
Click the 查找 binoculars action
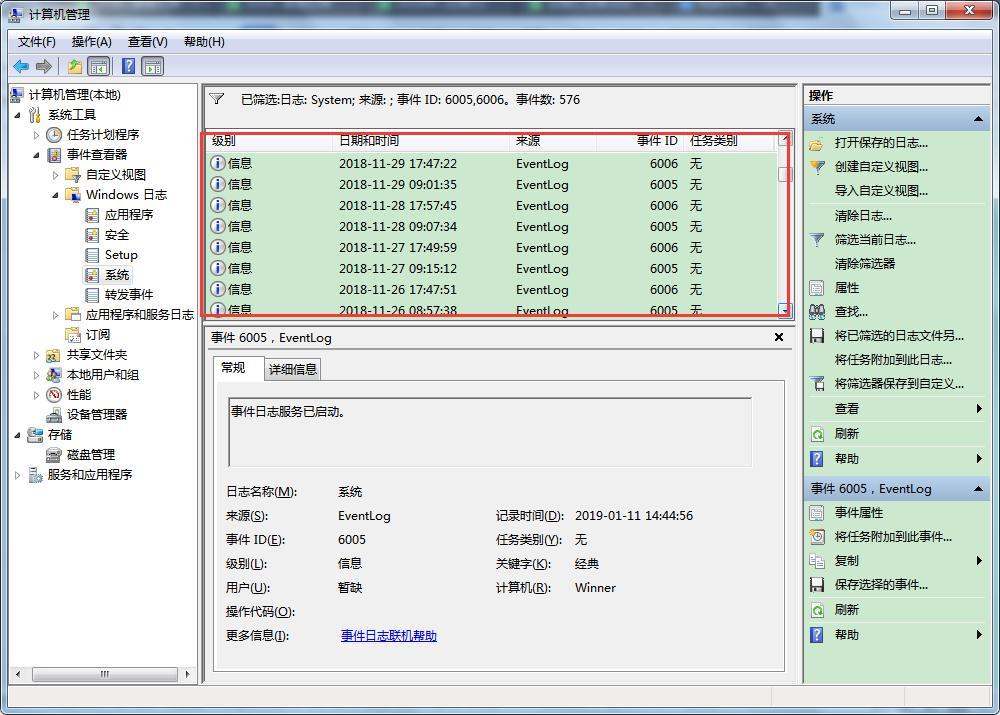[850, 312]
